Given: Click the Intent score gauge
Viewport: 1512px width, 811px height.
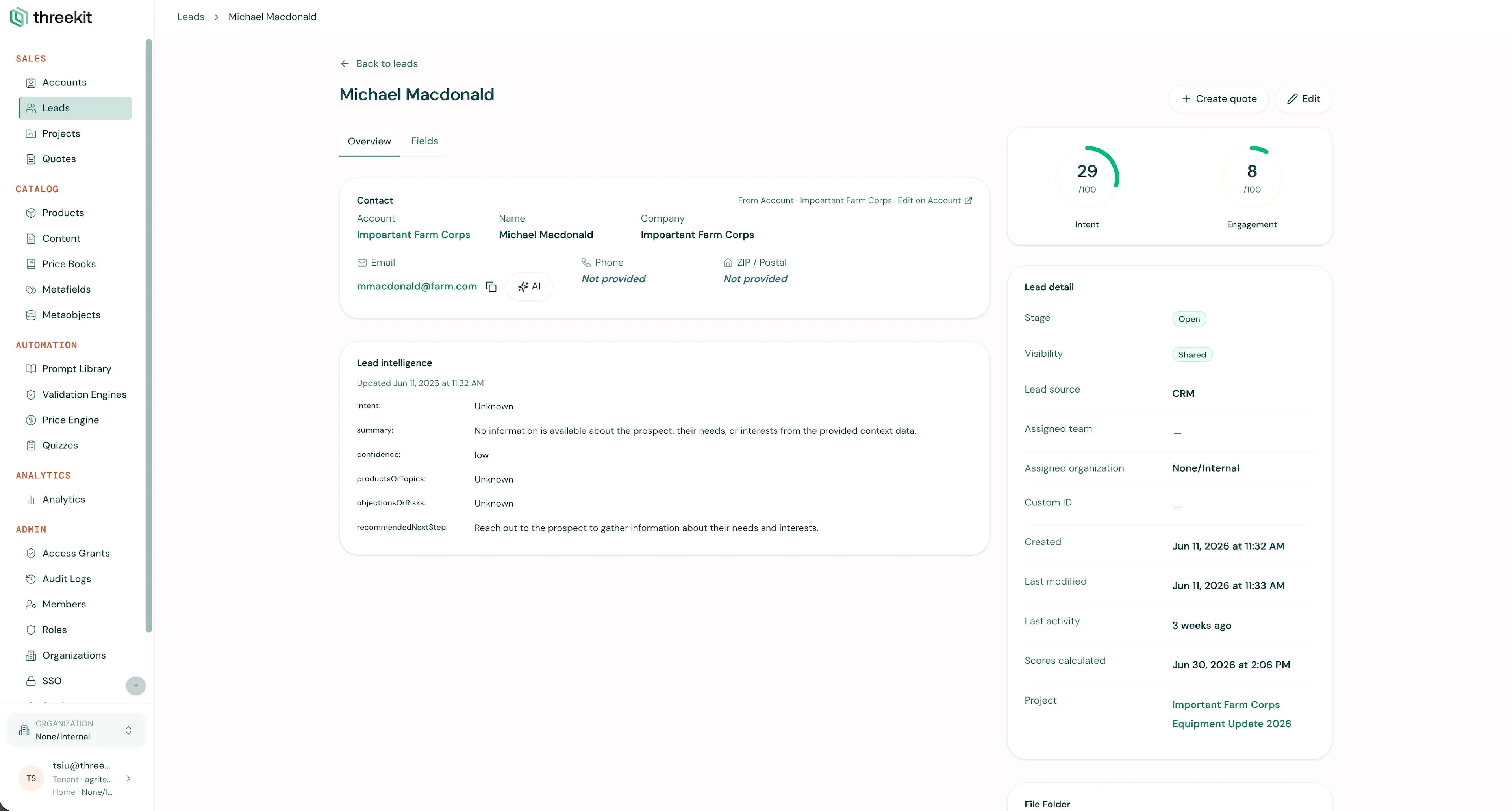Looking at the screenshot, I should click(x=1087, y=176).
